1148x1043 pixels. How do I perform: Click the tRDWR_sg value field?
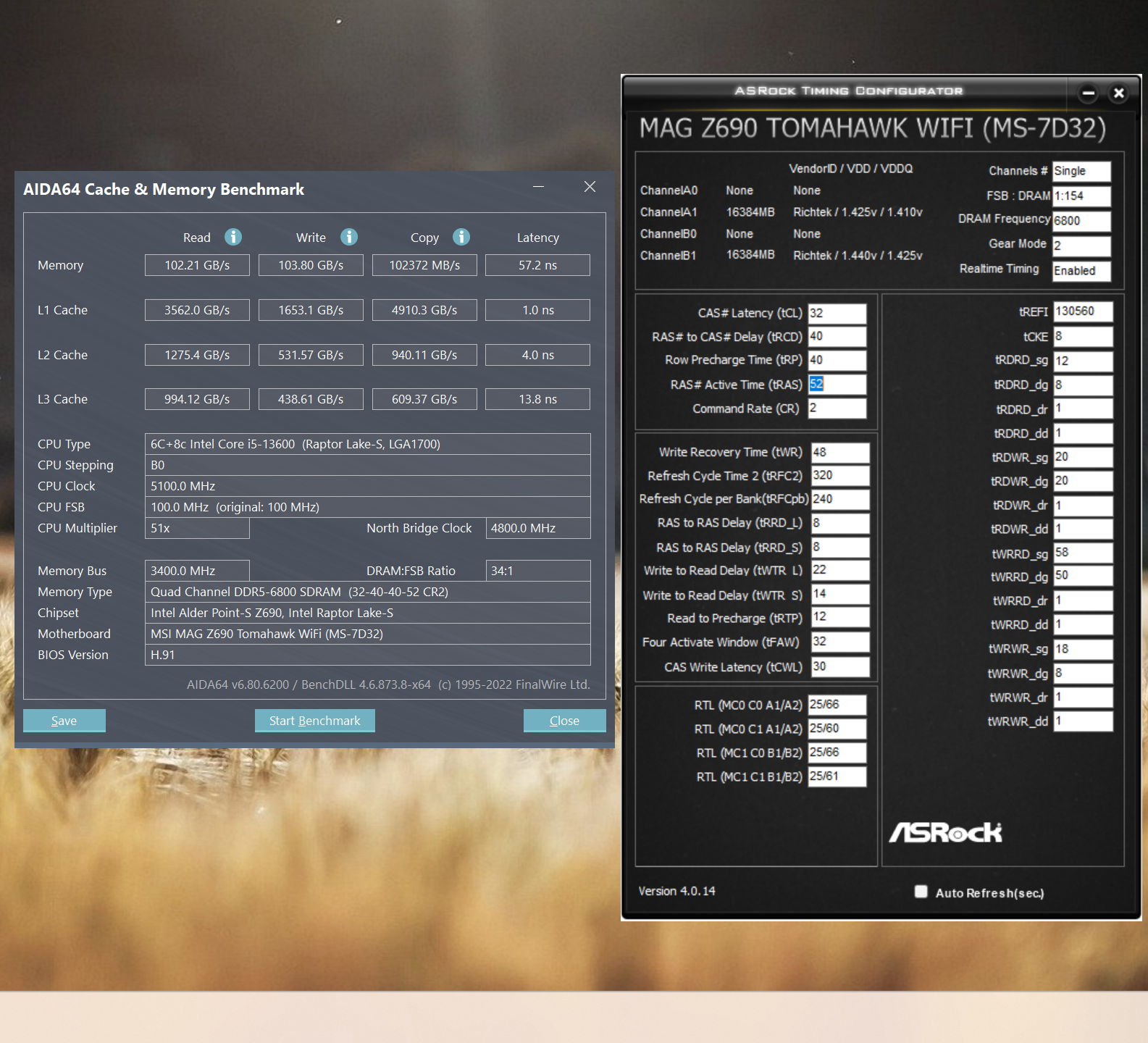pyautogui.click(x=1083, y=457)
